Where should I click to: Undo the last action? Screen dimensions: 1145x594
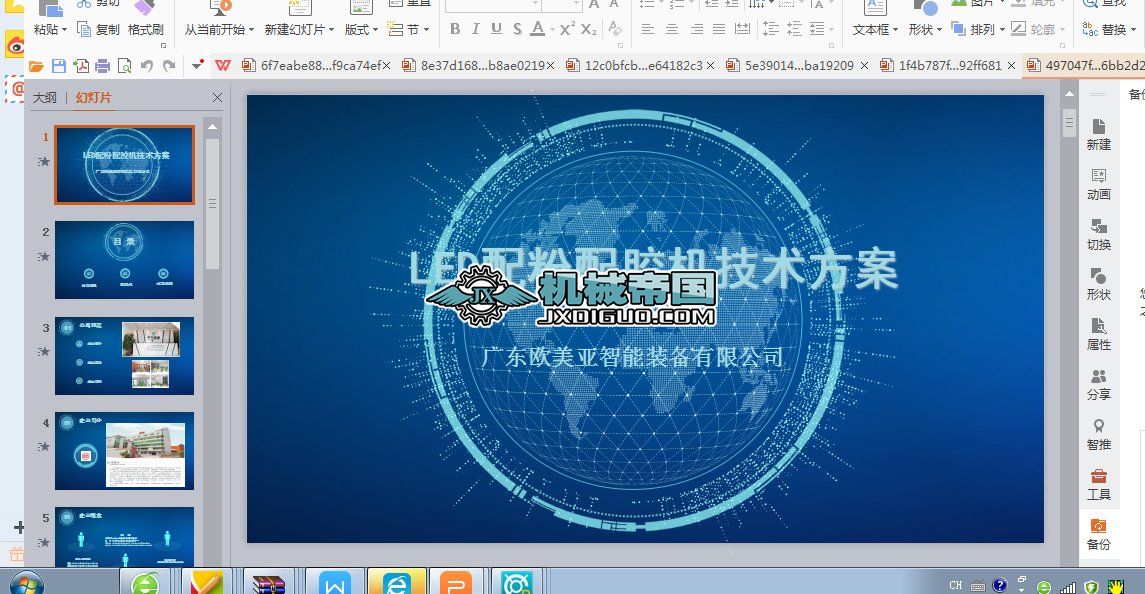click(x=147, y=66)
